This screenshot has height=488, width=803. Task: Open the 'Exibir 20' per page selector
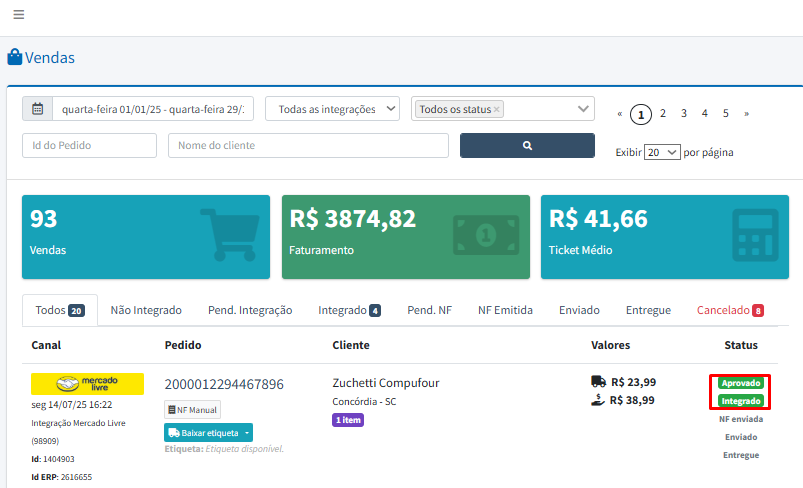[x=662, y=153]
